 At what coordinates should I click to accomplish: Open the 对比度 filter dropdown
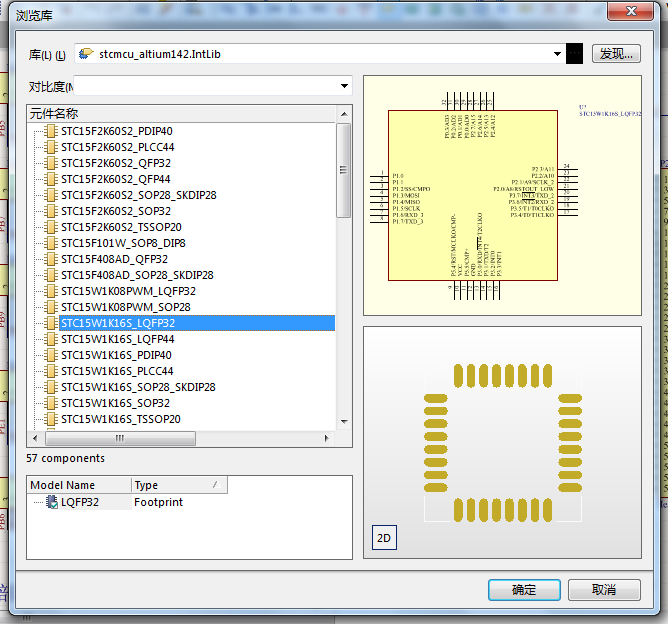(x=344, y=86)
